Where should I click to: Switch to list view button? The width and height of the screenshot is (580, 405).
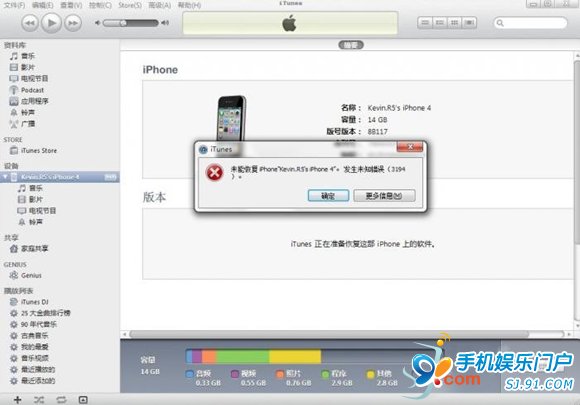pyautogui.click(x=425, y=23)
